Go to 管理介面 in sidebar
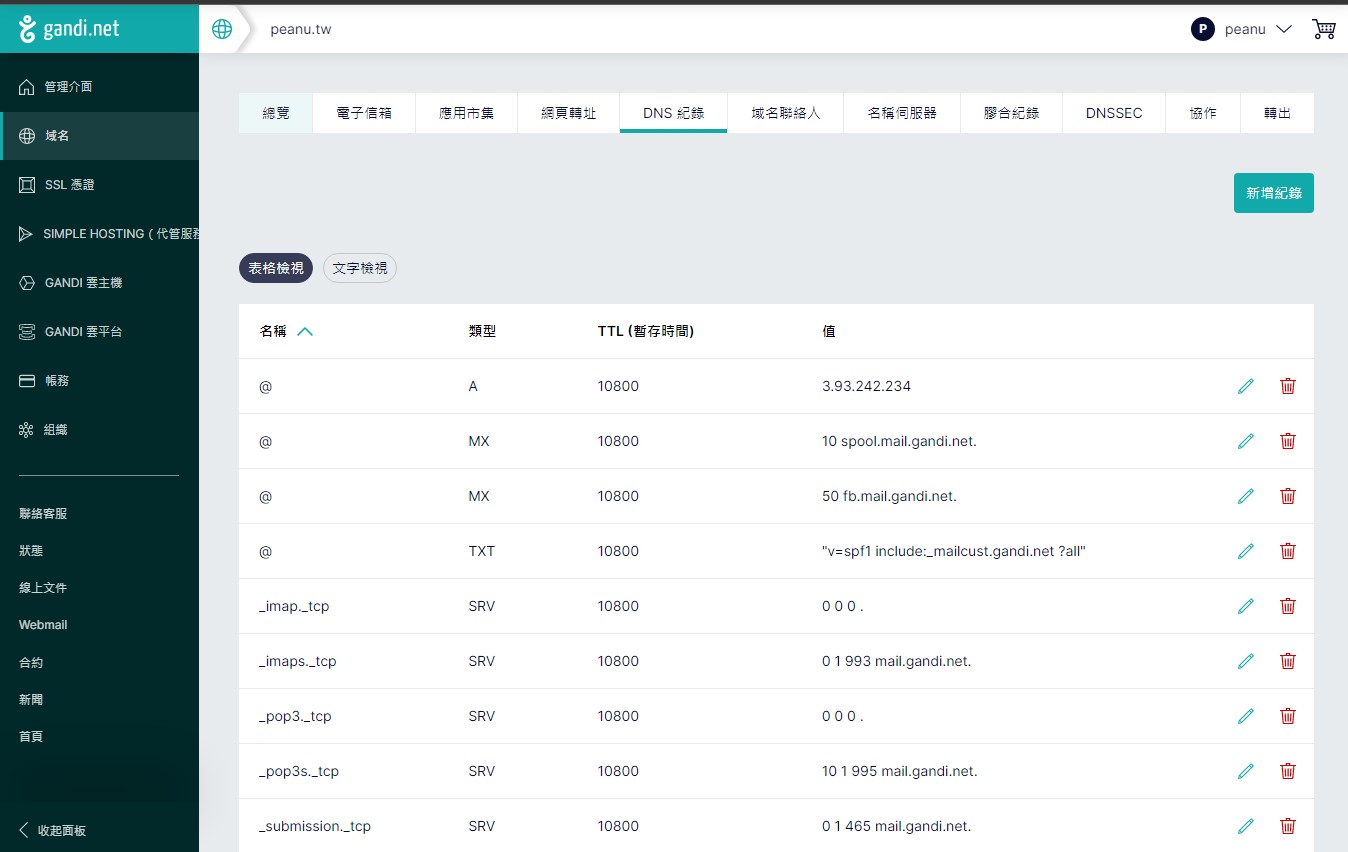The height and width of the screenshot is (852, 1348). (99, 87)
